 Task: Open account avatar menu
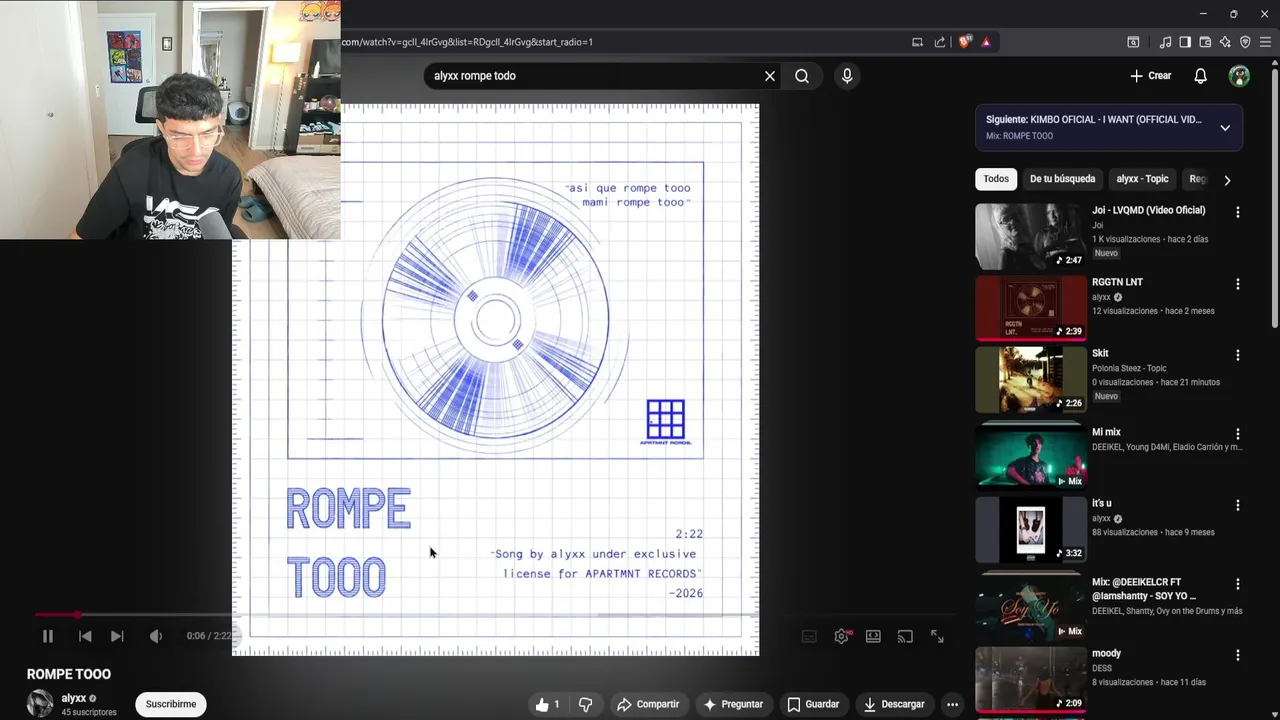1239,76
